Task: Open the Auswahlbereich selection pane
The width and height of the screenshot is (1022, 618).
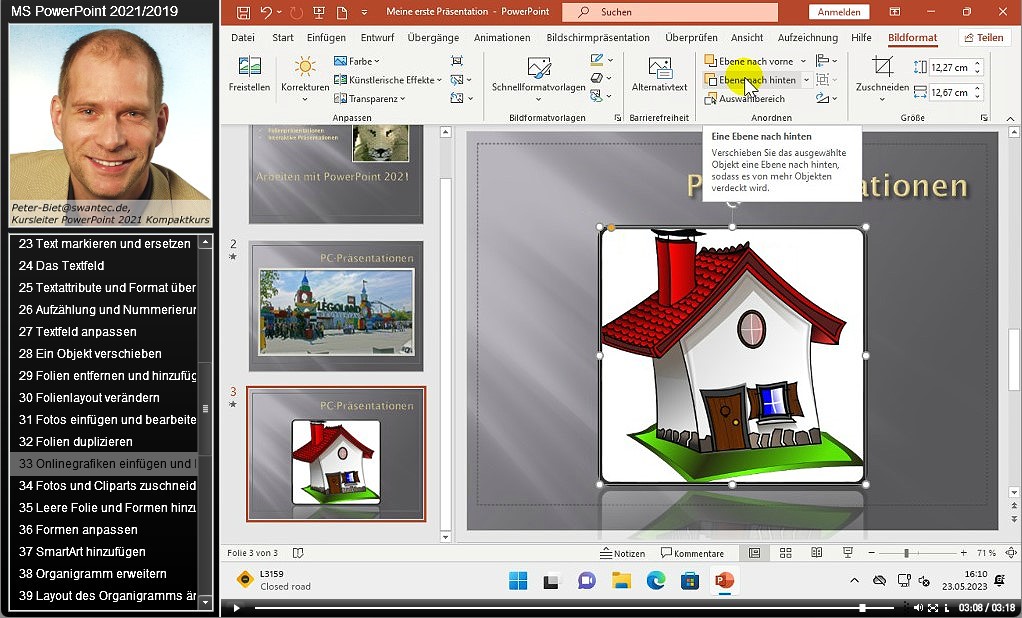Action: [x=750, y=99]
